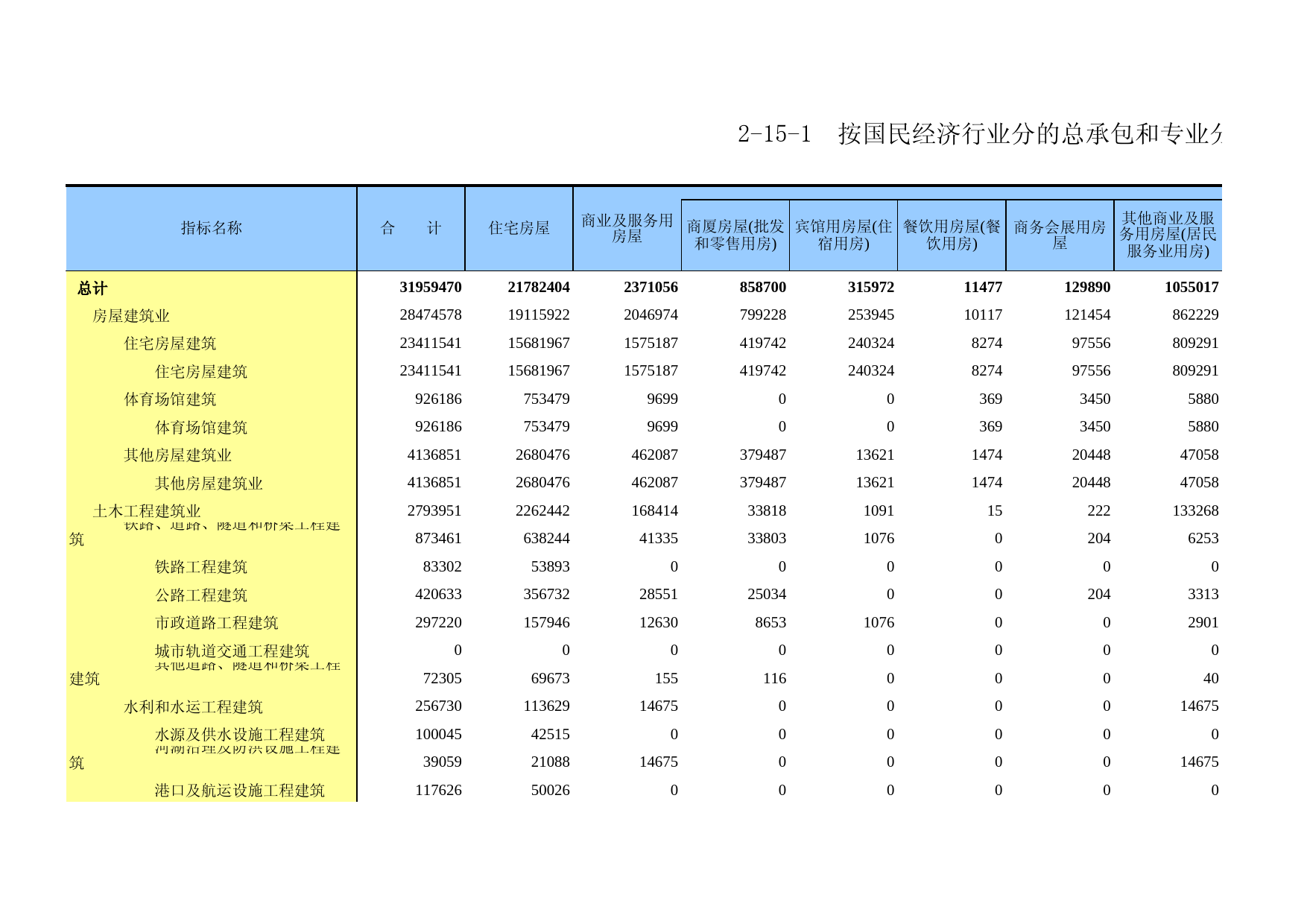
Task: Select the 港口及航运设施工程建筑 row label
Action: (x=239, y=791)
